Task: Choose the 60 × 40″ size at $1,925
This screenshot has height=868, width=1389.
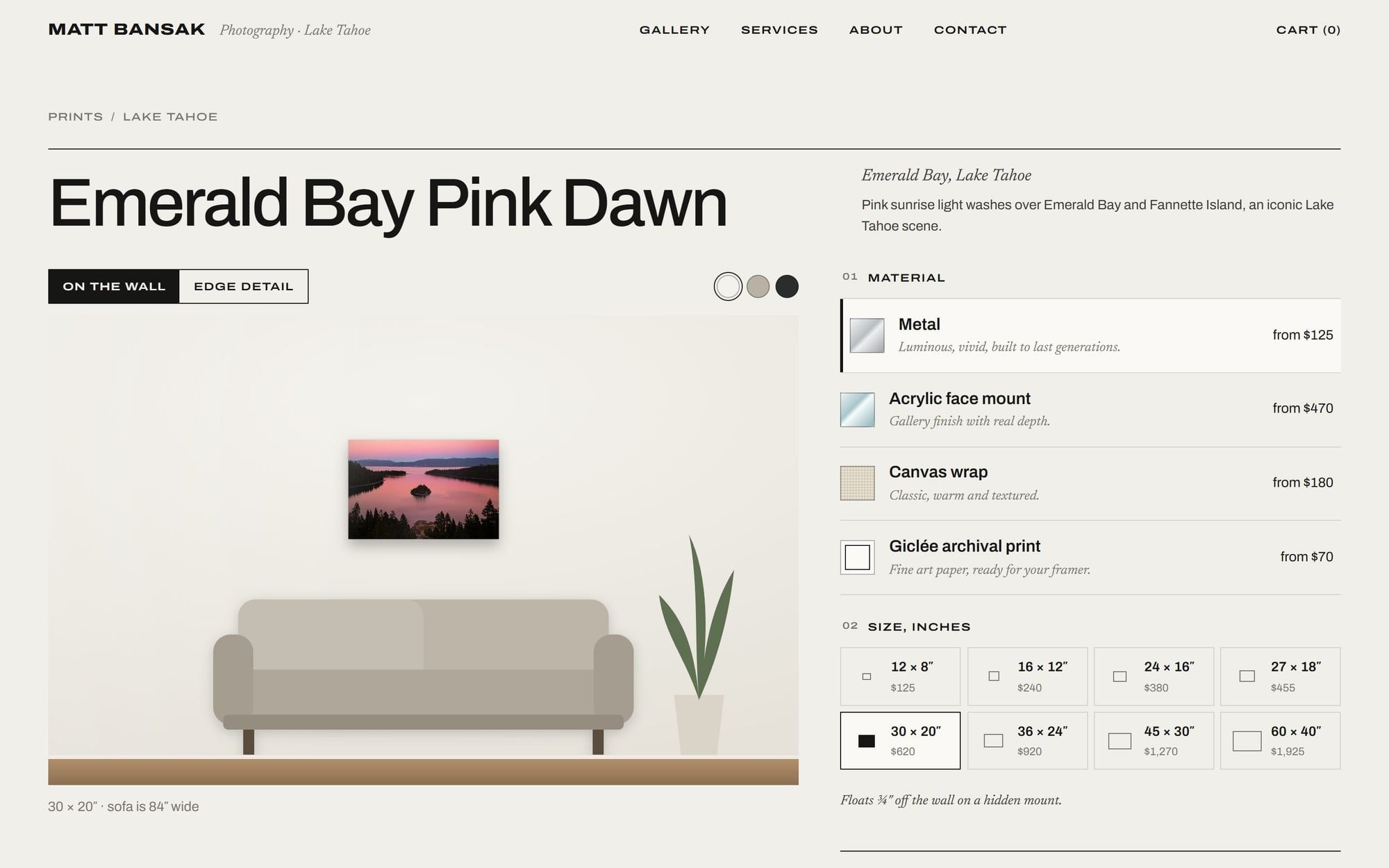Action: pyautogui.click(x=1280, y=740)
